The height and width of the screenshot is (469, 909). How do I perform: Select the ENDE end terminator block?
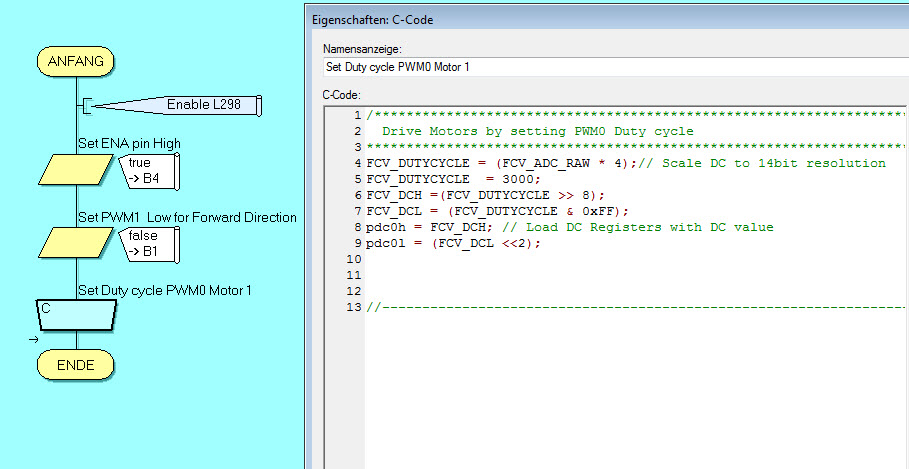[x=75, y=365]
